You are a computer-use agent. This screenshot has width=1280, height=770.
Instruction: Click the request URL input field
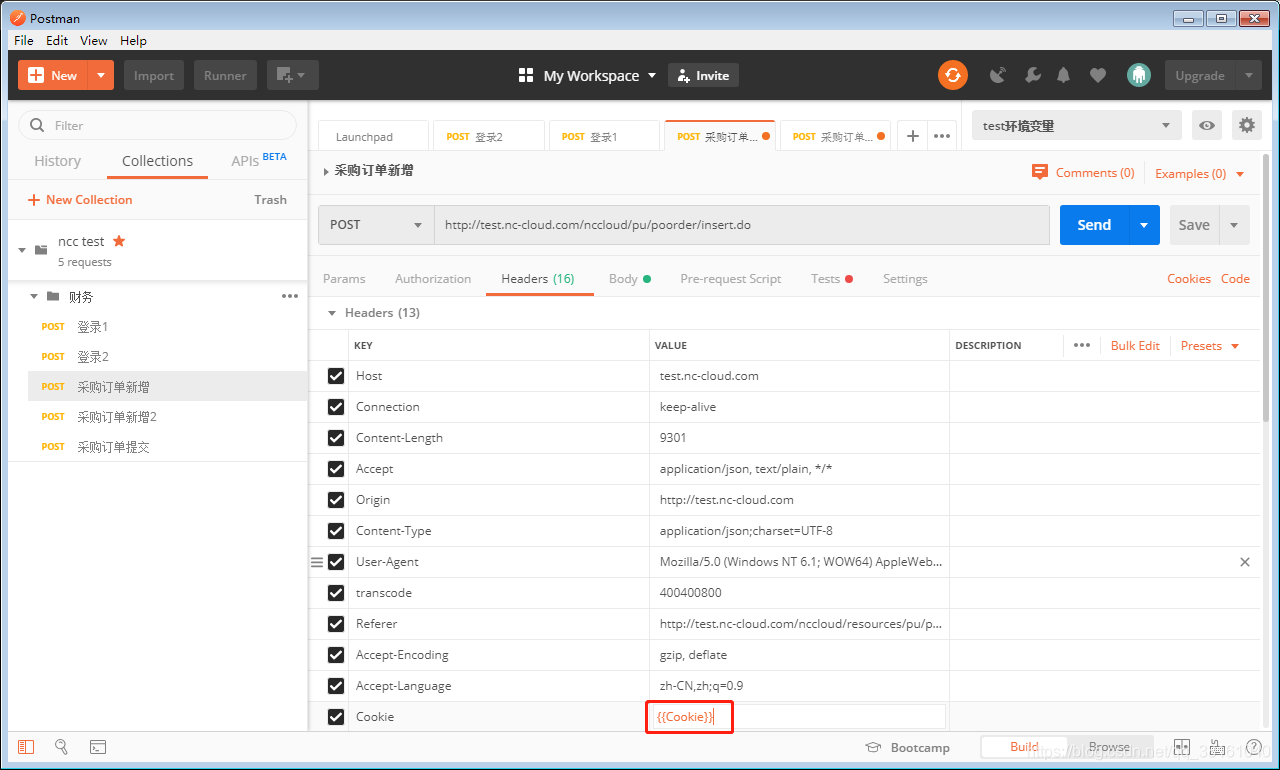(x=742, y=225)
